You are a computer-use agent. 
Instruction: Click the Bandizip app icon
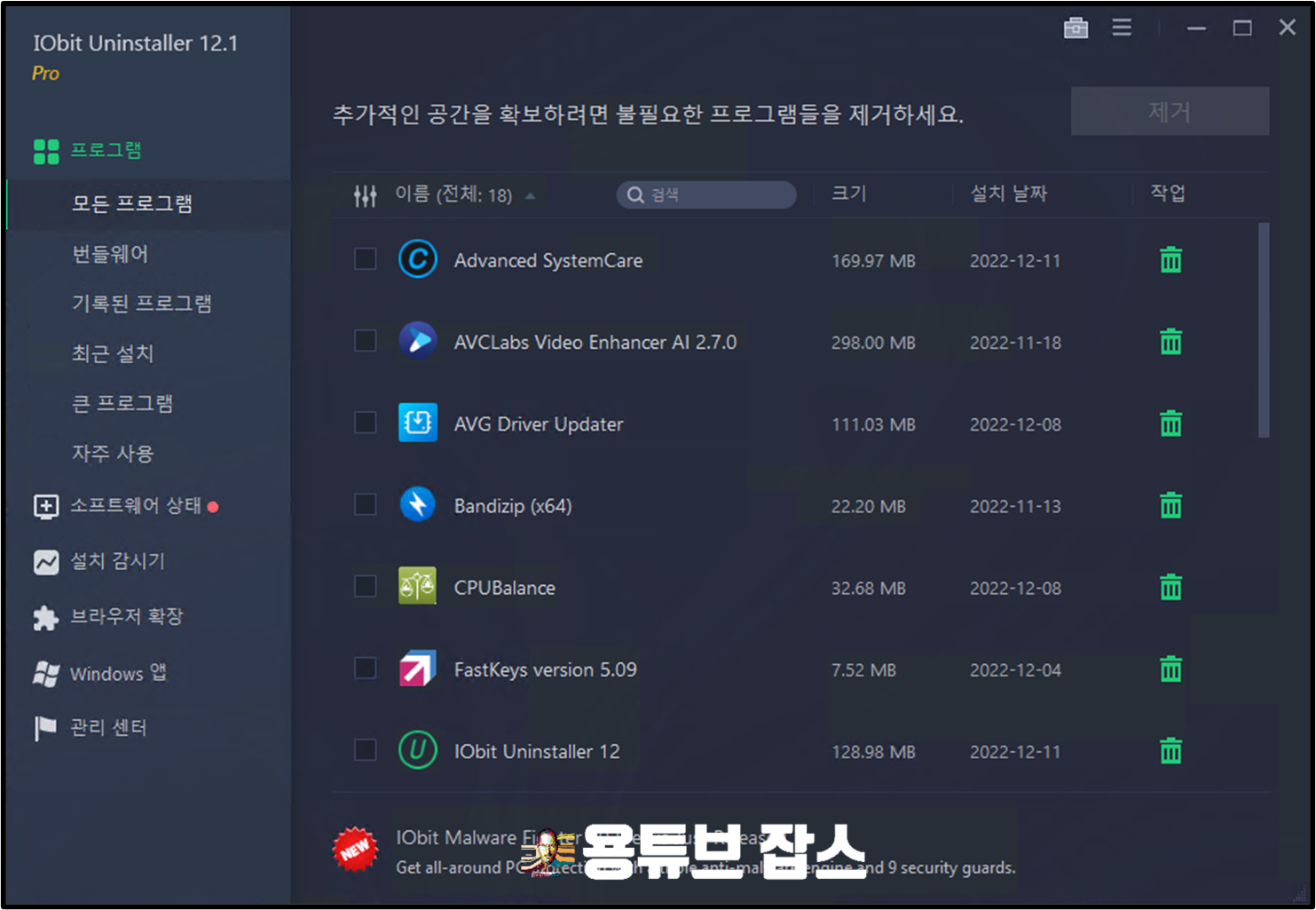click(x=417, y=504)
